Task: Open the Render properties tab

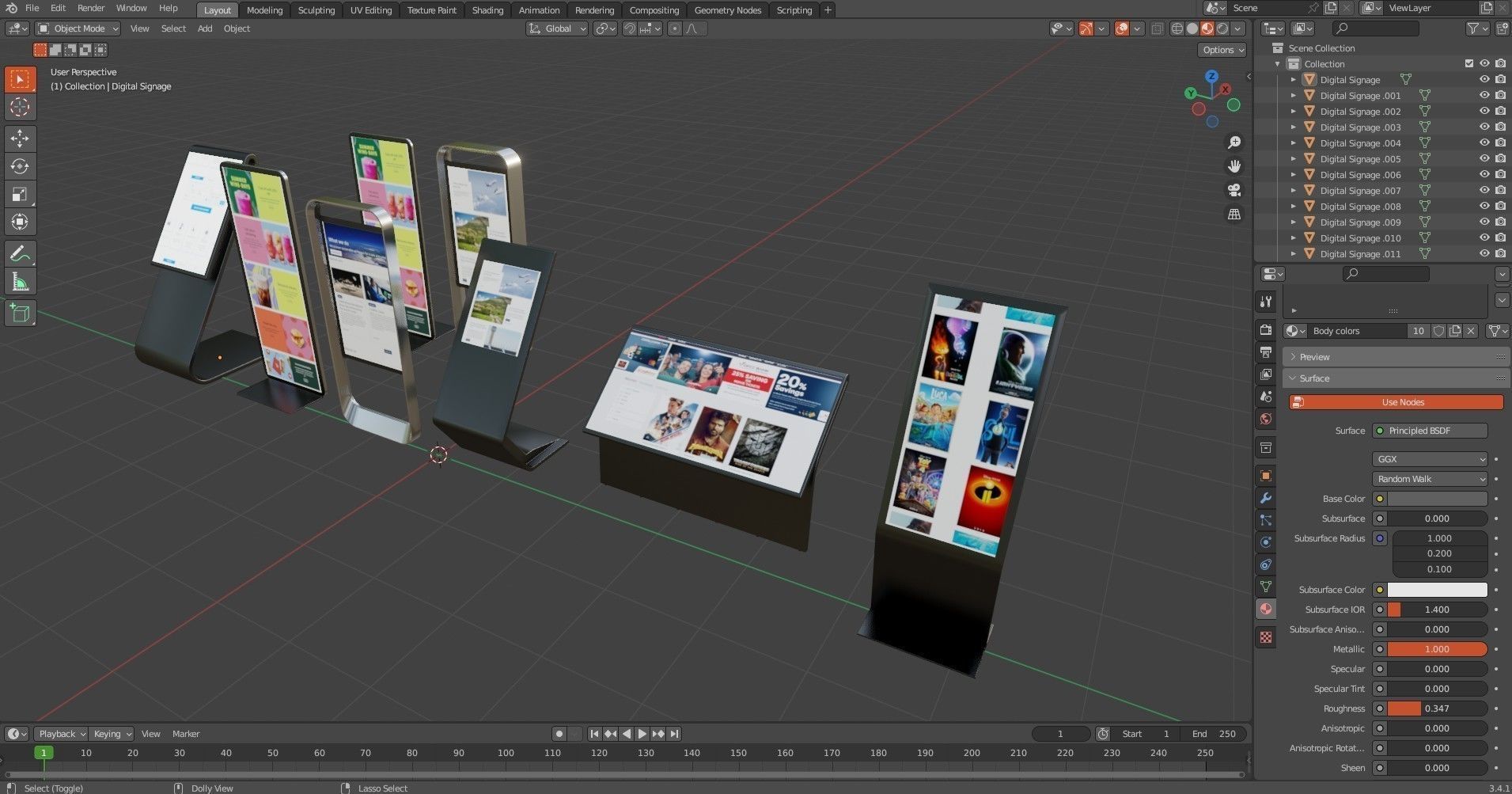Action: pos(1266,329)
